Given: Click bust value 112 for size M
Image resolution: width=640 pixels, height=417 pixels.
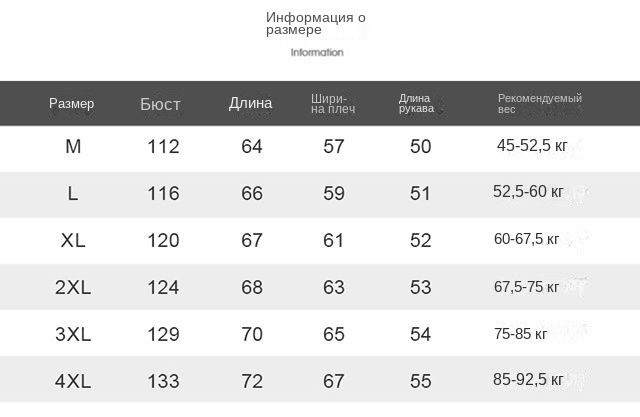Looking at the screenshot, I should [163, 146].
